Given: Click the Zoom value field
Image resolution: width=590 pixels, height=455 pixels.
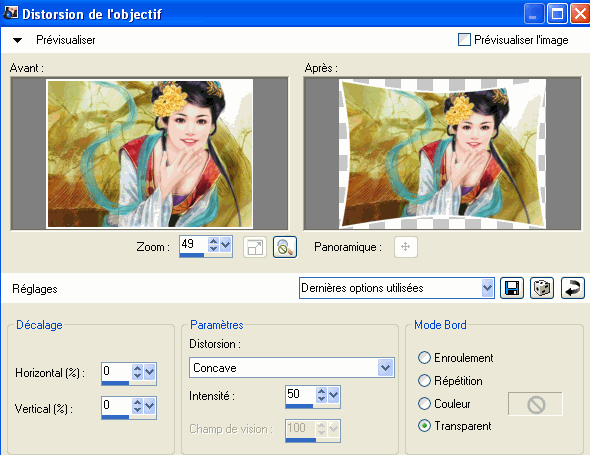Looking at the screenshot, I should point(193,244).
